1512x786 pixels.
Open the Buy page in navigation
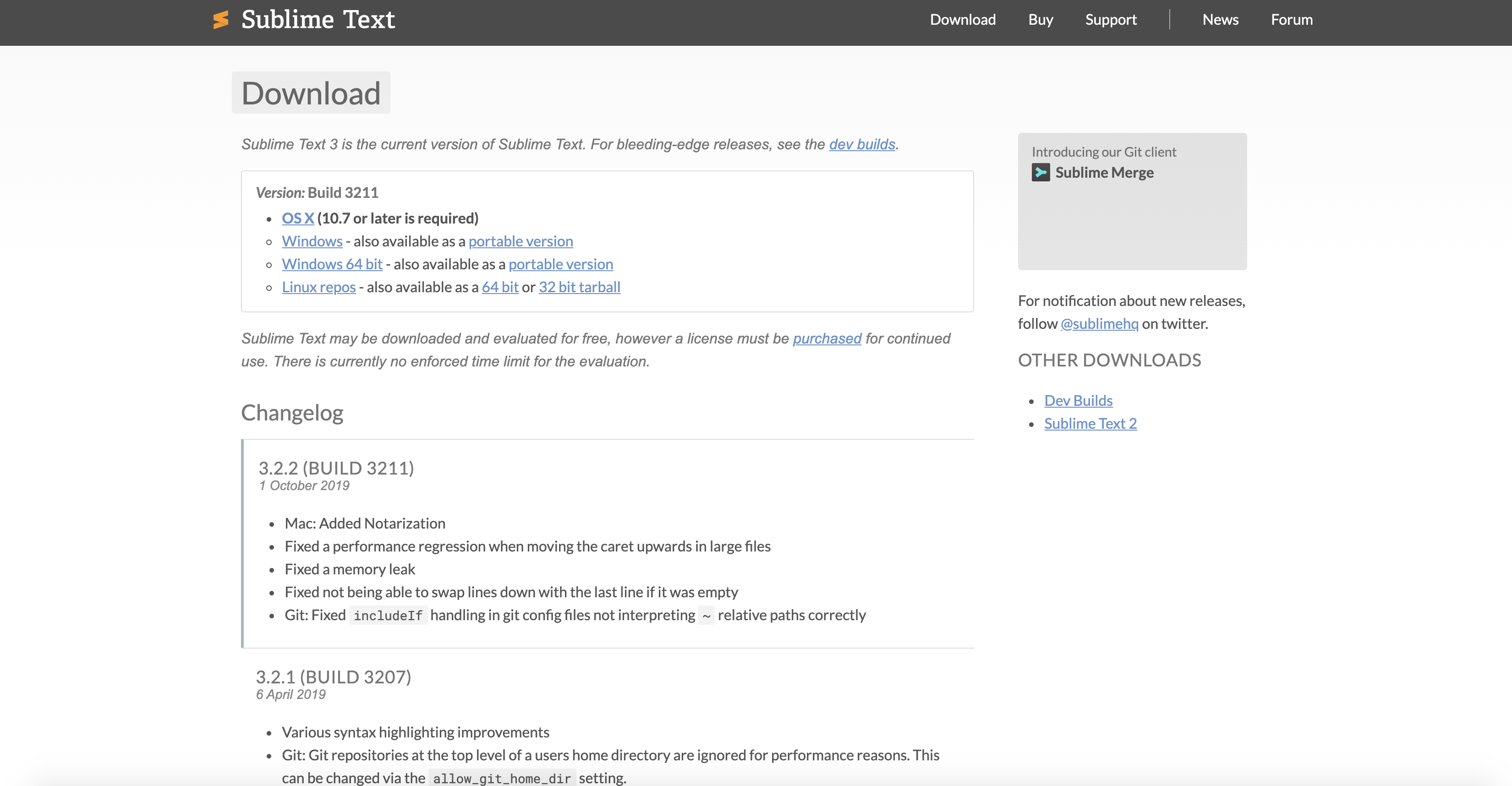(1041, 20)
